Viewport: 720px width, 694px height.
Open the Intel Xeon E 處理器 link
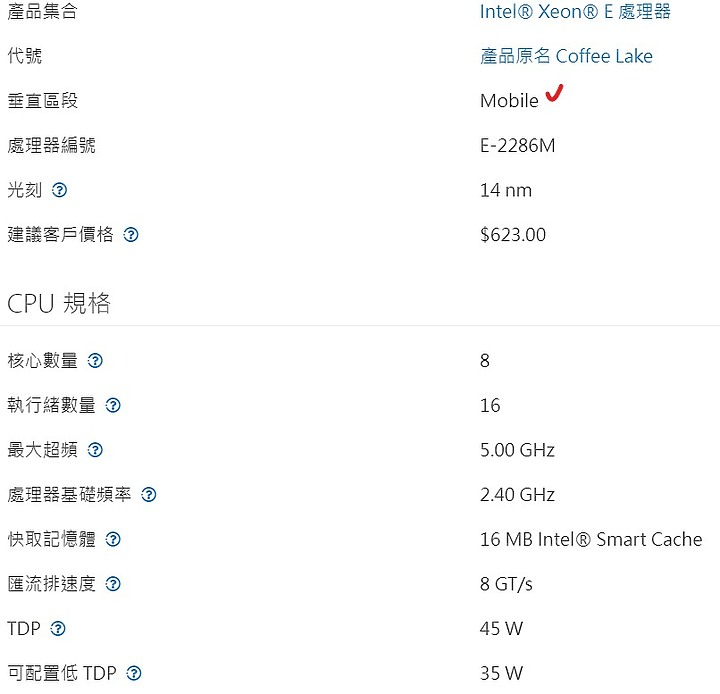click(x=575, y=11)
